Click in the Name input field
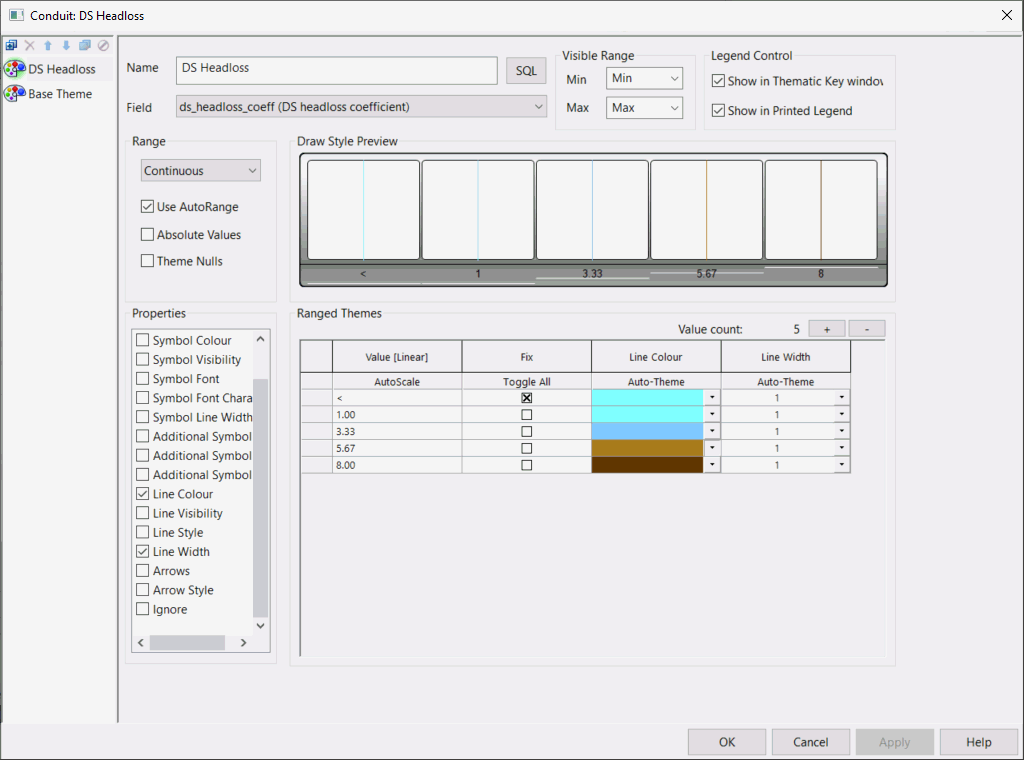 [336, 70]
